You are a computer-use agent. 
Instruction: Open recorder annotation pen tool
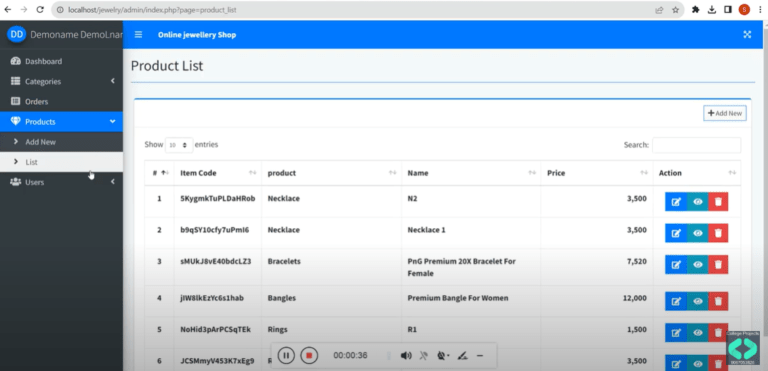point(462,355)
